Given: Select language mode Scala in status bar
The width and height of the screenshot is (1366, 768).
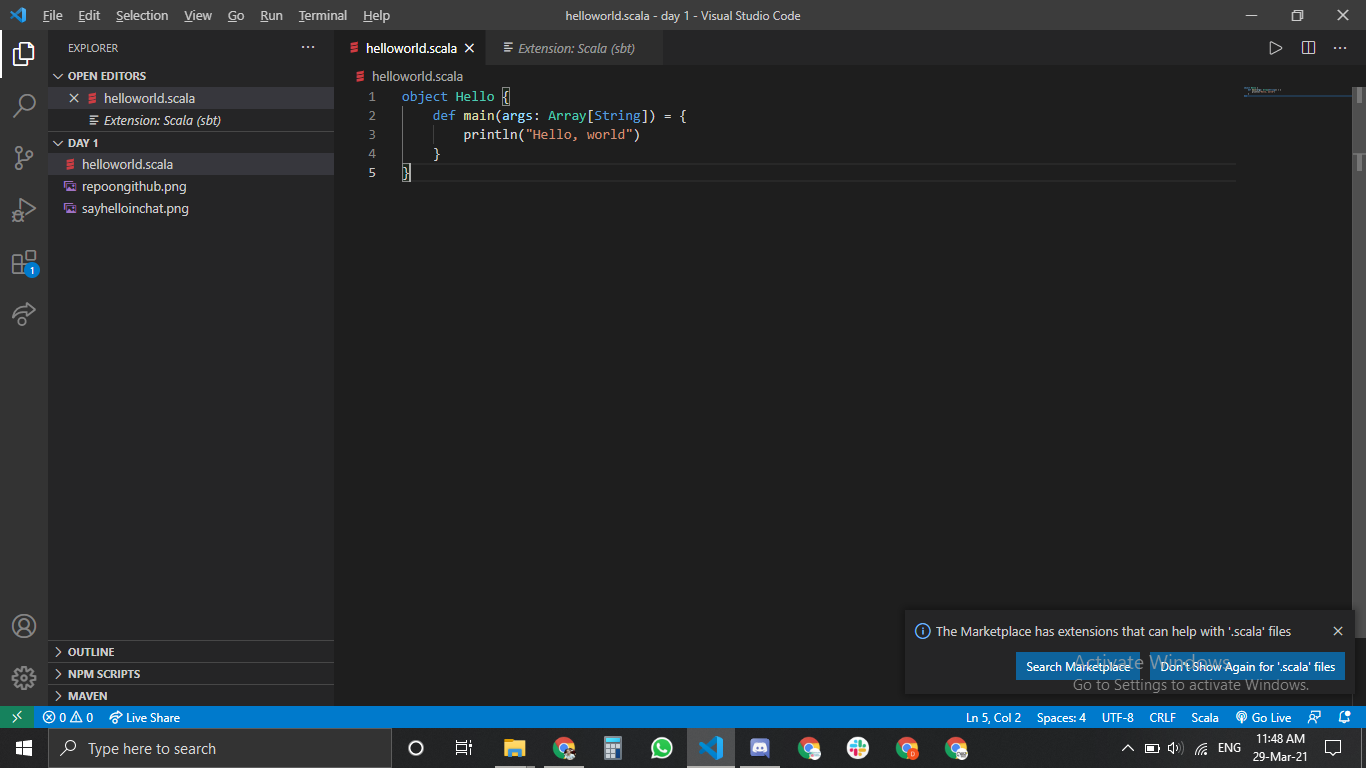Looking at the screenshot, I should pyautogui.click(x=1204, y=717).
